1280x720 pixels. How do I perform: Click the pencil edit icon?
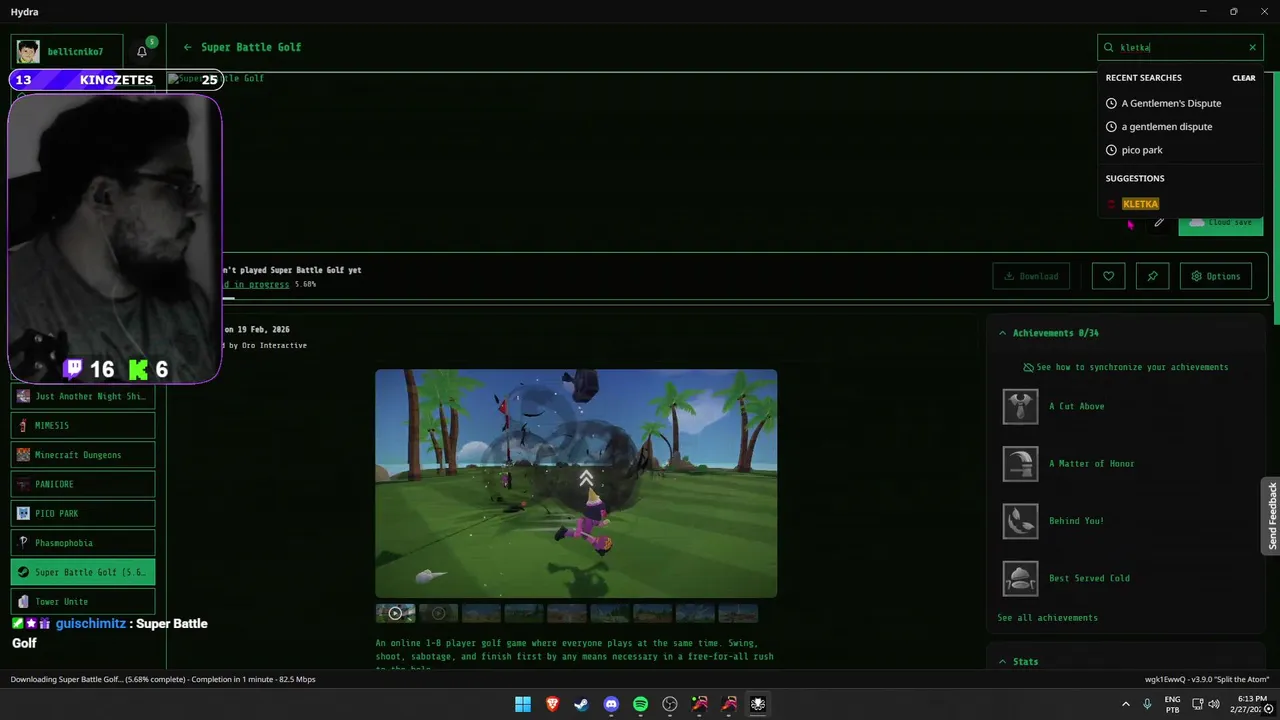coord(1159,222)
